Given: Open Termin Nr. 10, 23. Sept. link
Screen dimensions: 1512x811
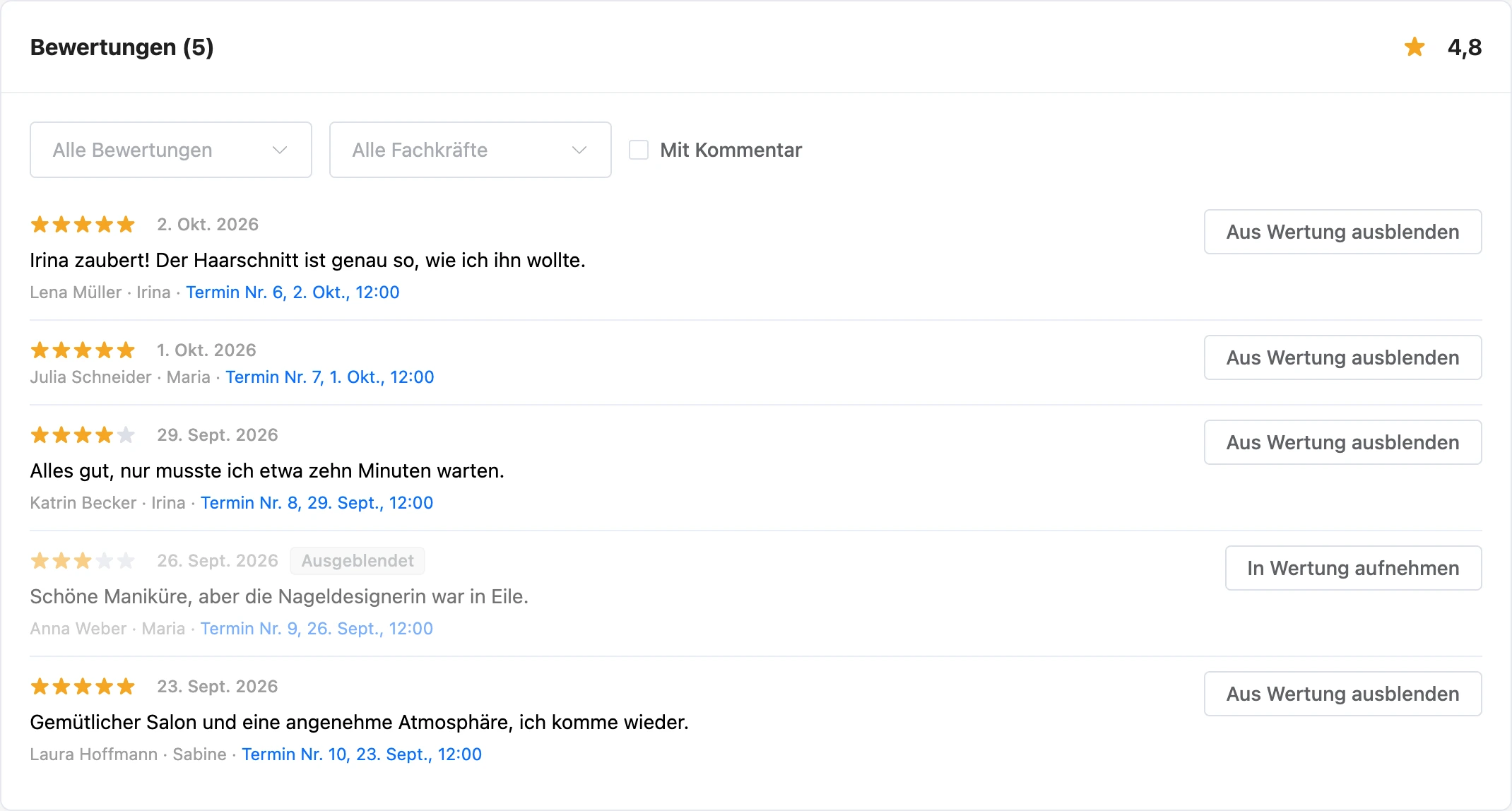Looking at the screenshot, I should (362, 754).
